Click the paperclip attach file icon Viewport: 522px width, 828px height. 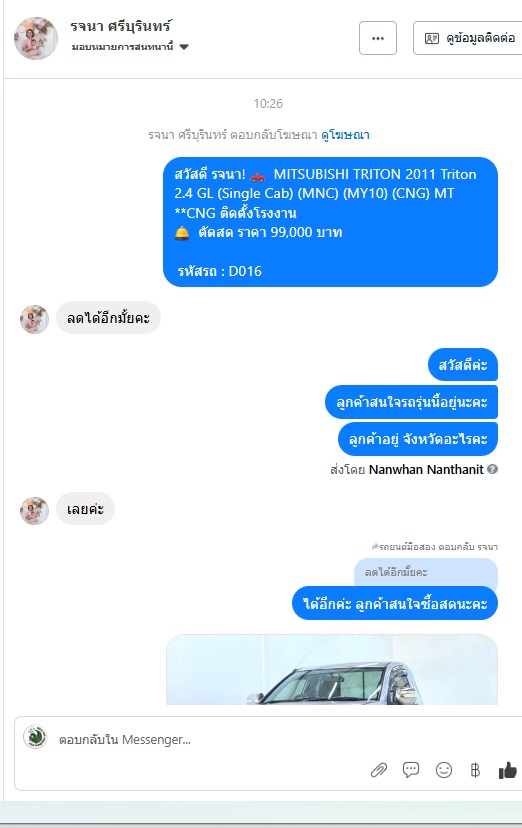coord(378,770)
